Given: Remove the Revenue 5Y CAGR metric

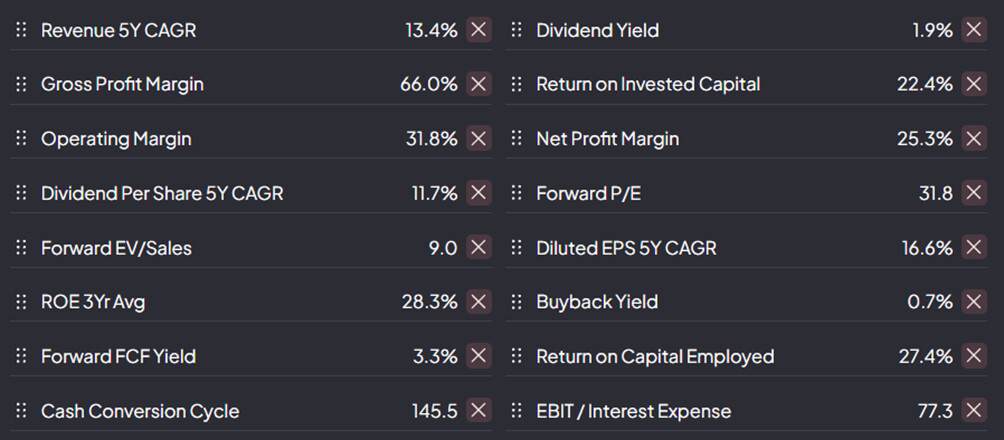Looking at the screenshot, I should coord(479,30).
